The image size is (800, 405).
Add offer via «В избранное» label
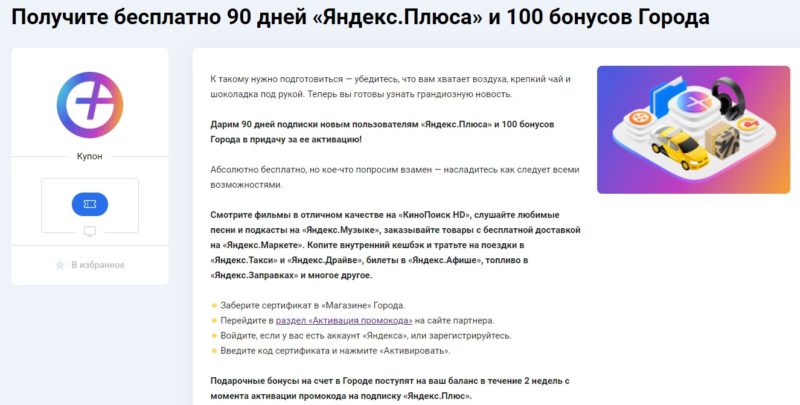(97, 265)
